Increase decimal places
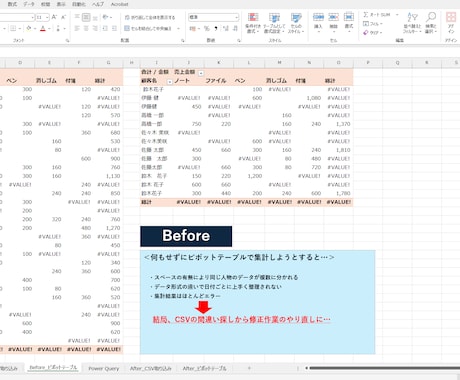 point(226,29)
